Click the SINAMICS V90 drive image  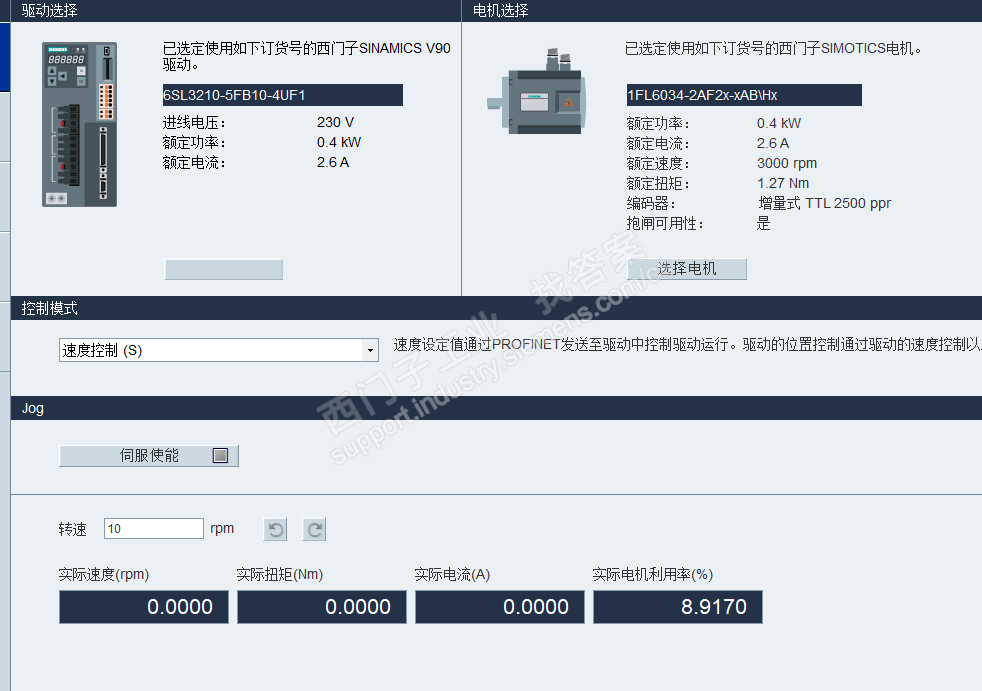point(80,125)
